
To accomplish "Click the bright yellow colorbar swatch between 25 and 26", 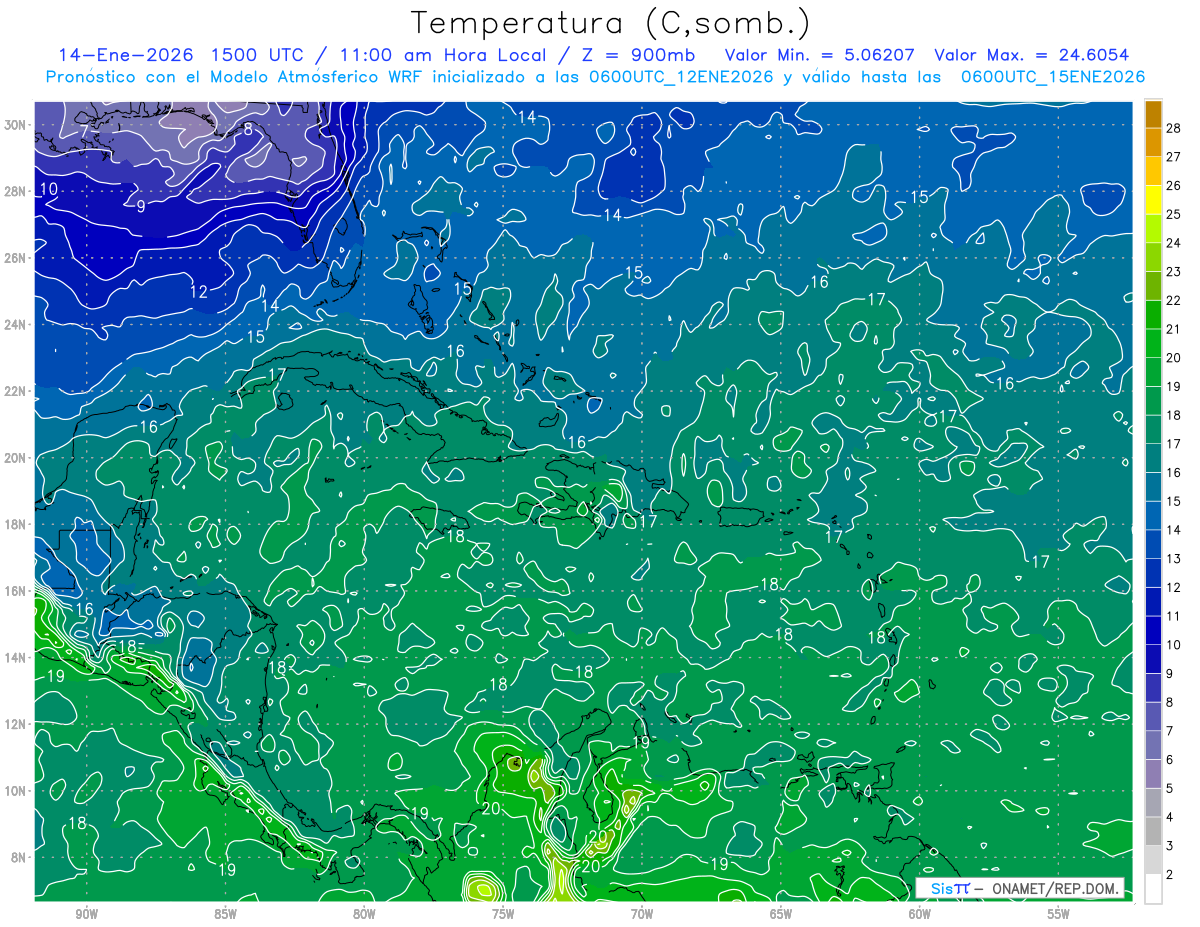I will point(1153,199).
